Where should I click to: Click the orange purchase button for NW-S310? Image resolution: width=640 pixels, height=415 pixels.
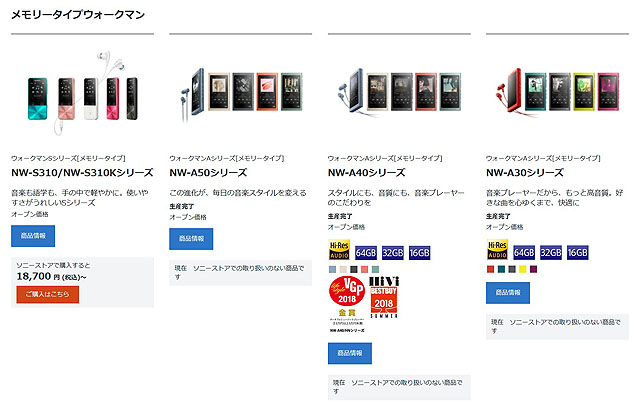(x=47, y=294)
